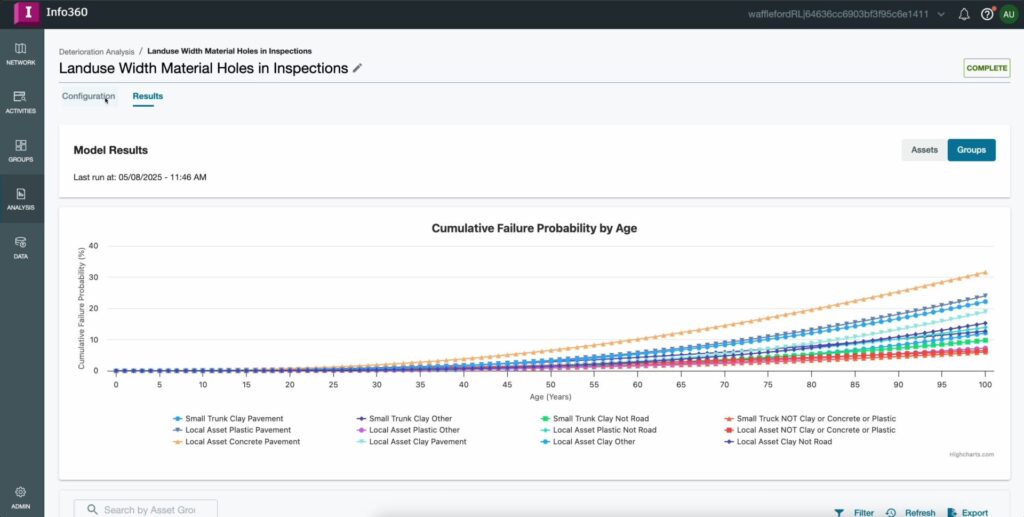Click the notifications bell icon
The image size is (1024, 517).
point(964,14)
